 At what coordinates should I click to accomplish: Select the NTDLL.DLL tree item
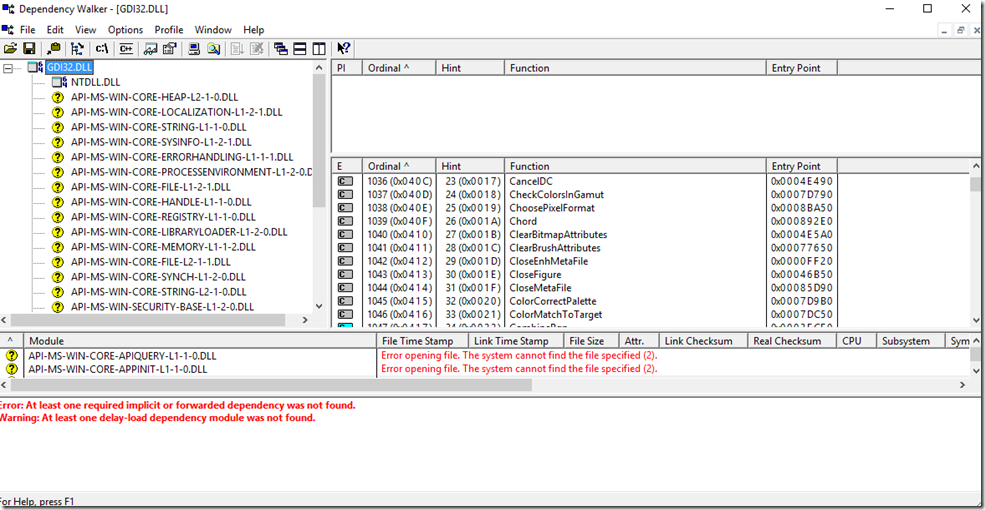point(95,82)
